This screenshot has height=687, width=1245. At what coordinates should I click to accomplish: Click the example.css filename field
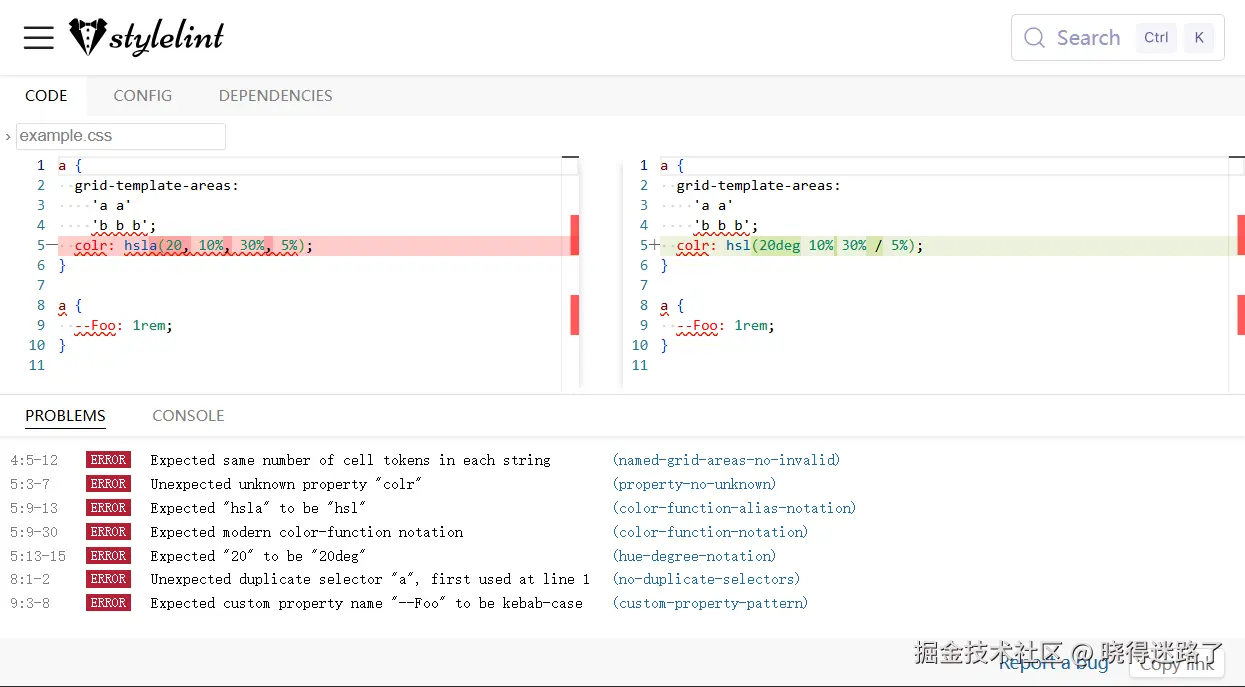pyautogui.click(x=121, y=136)
